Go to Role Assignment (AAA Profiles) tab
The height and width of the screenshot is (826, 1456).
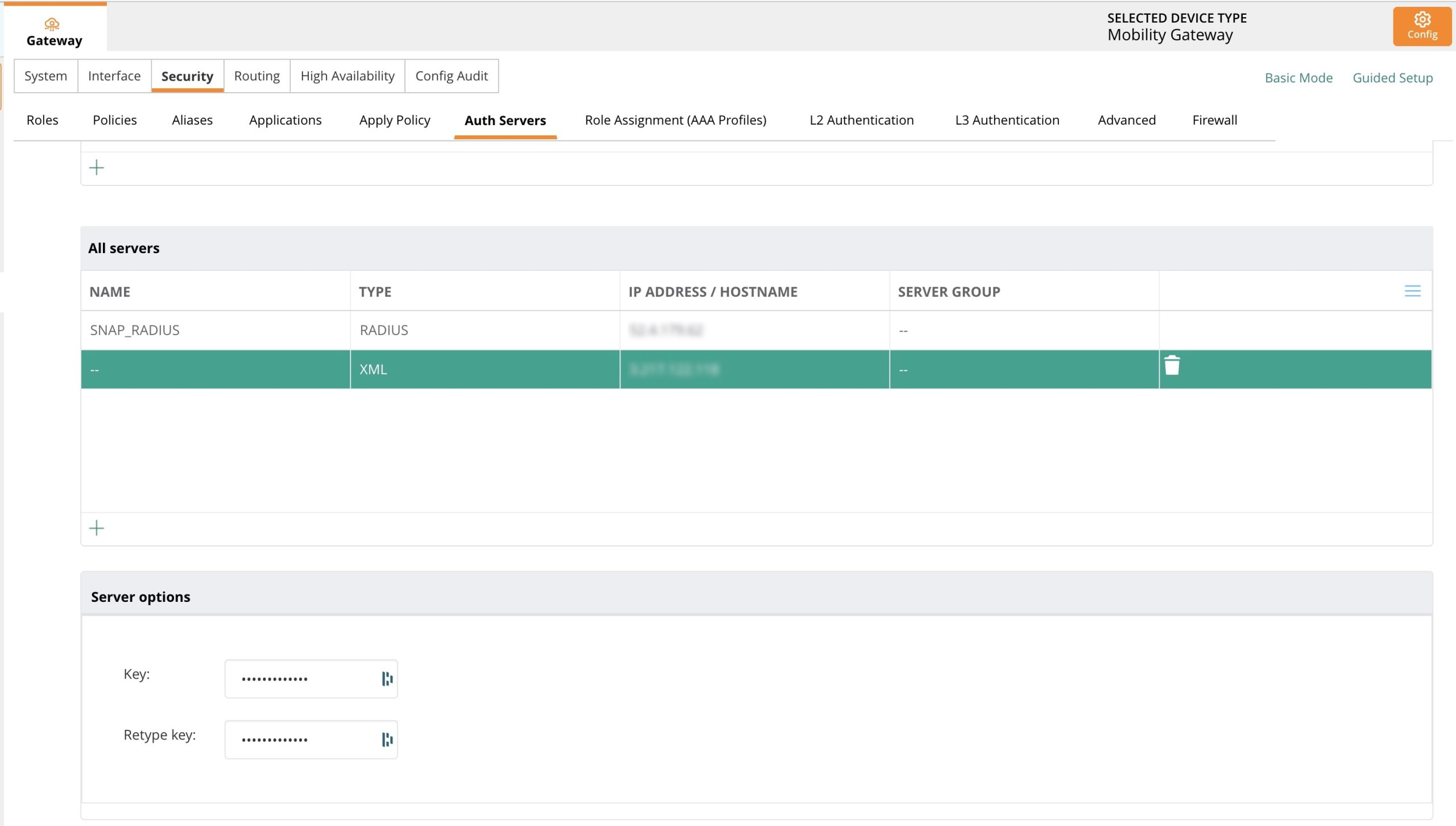[675, 120]
